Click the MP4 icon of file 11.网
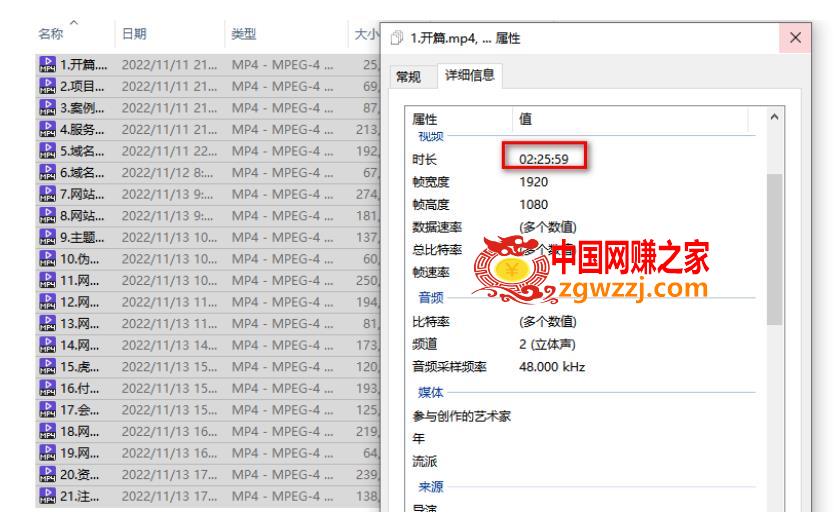The image size is (834, 532). tap(47, 280)
